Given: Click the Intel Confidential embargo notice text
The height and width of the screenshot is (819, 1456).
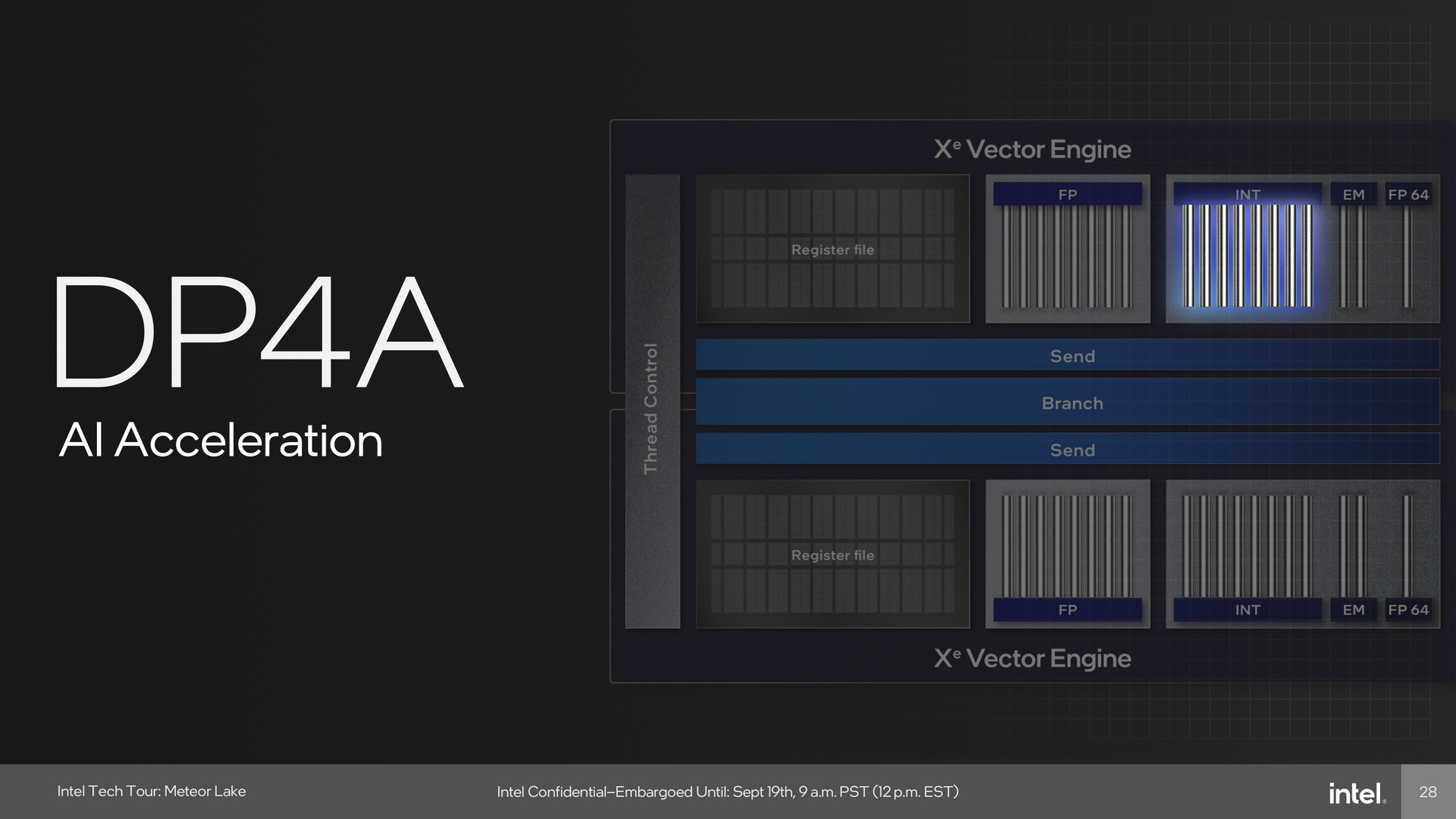Looking at the screenshot, I should tap(728, 792).
